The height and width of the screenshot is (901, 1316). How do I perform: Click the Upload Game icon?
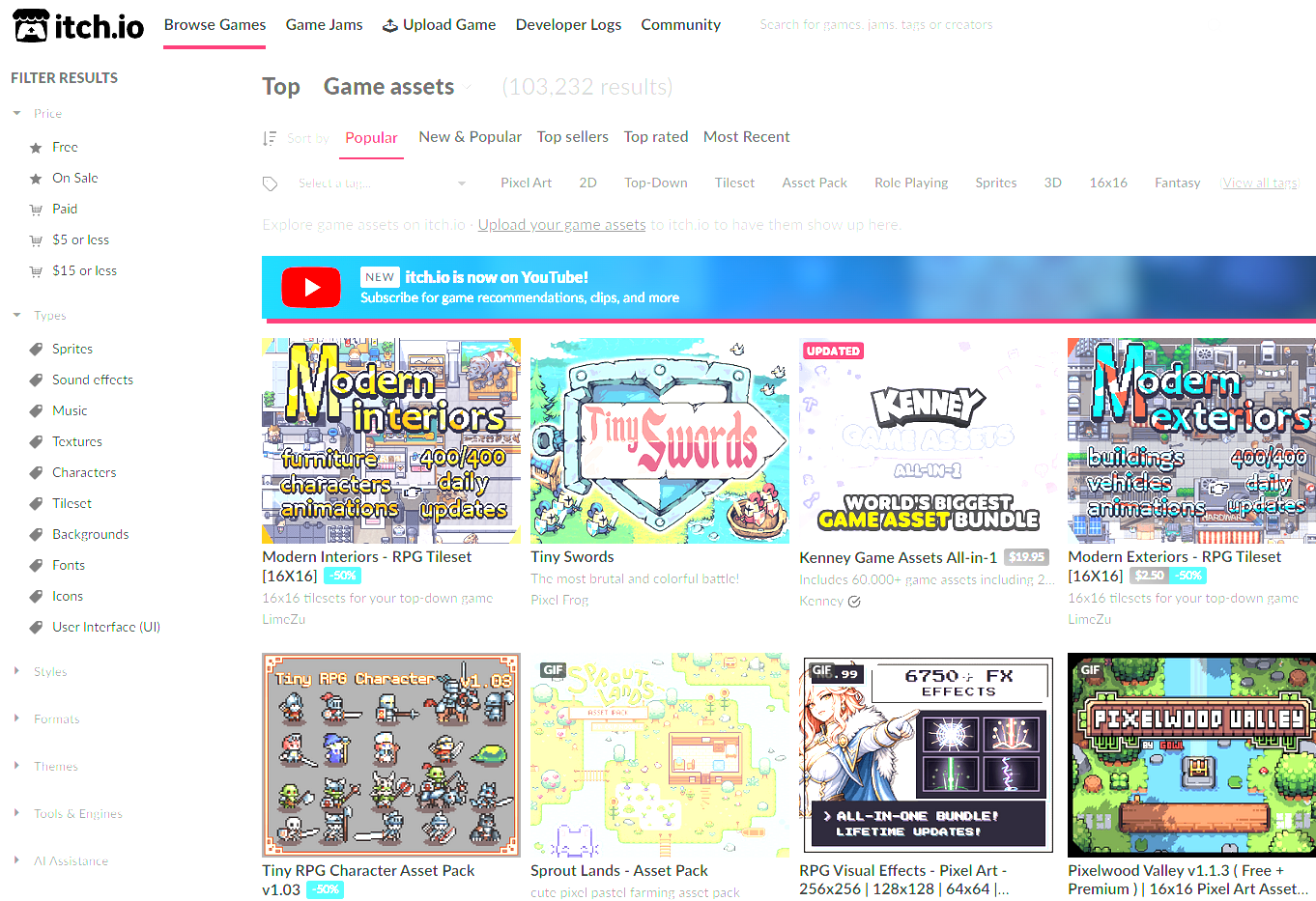(x=390, y=25)
